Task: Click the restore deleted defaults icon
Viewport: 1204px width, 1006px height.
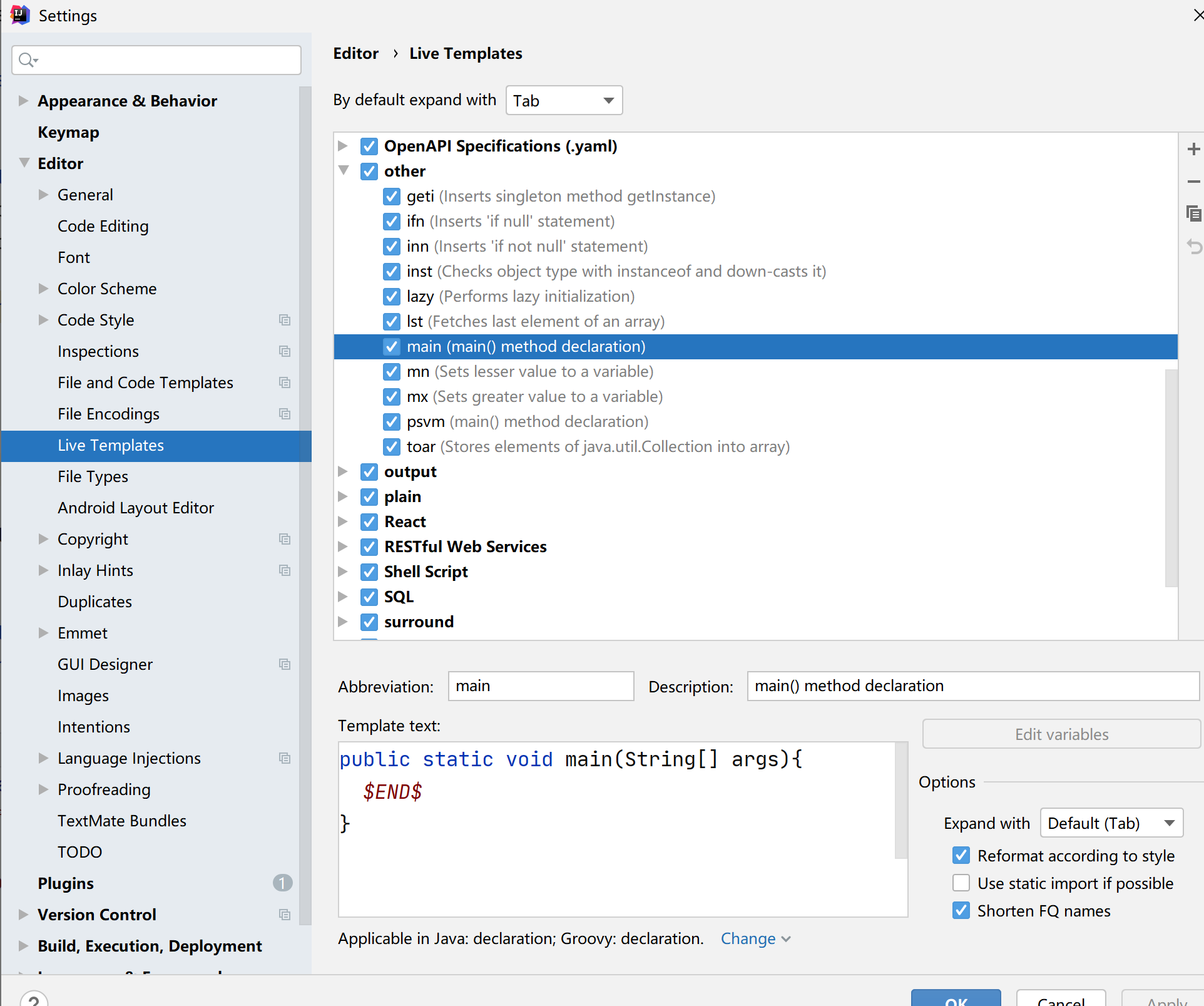Action: 1193,247
